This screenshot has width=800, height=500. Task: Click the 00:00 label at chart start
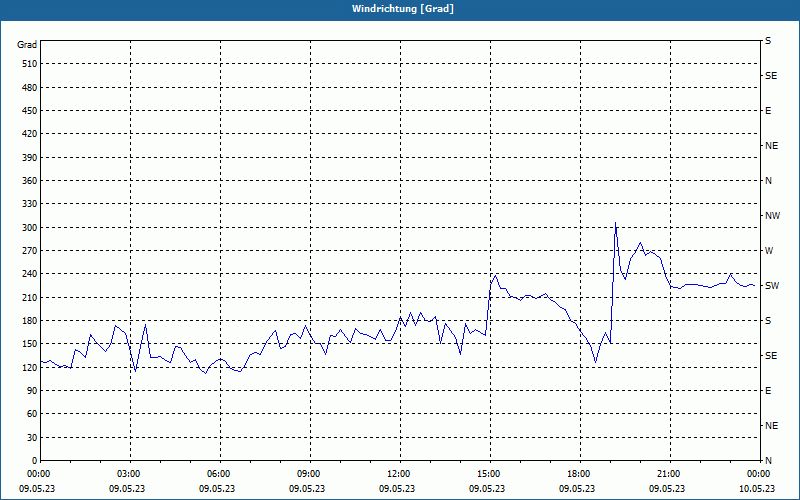tap(37, 474)
